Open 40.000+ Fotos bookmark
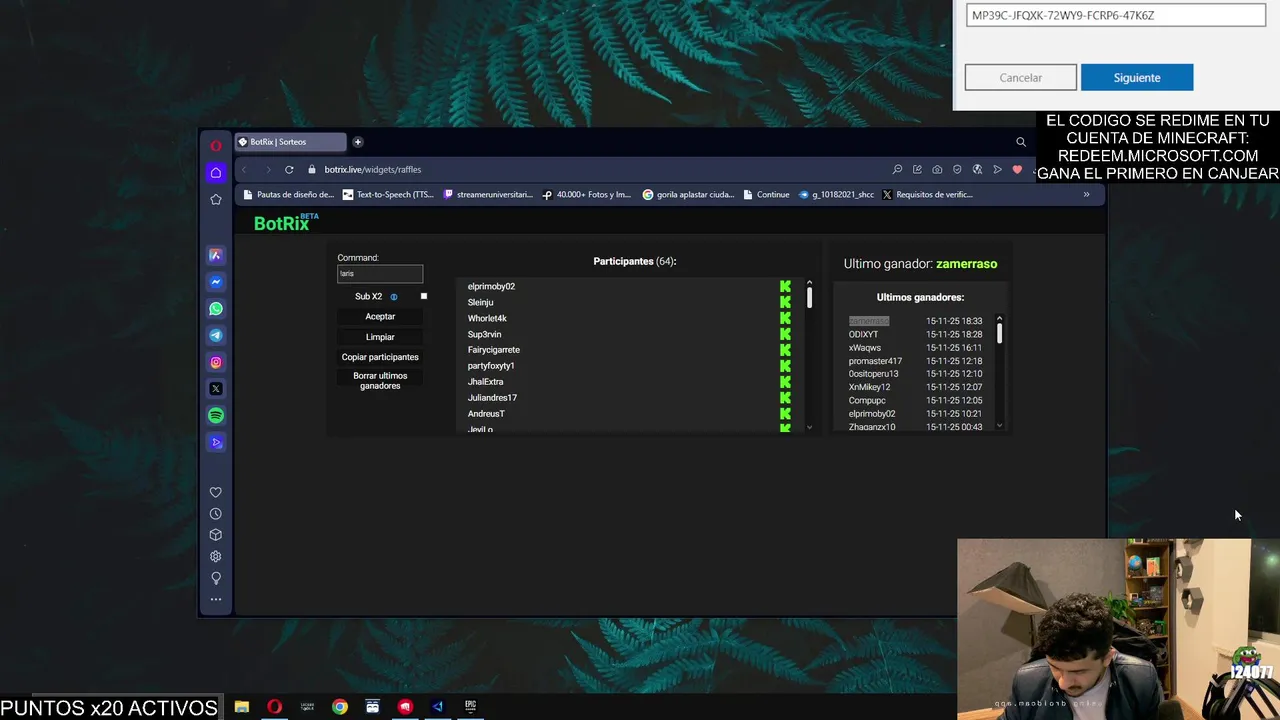 click(x=587, y=195)
